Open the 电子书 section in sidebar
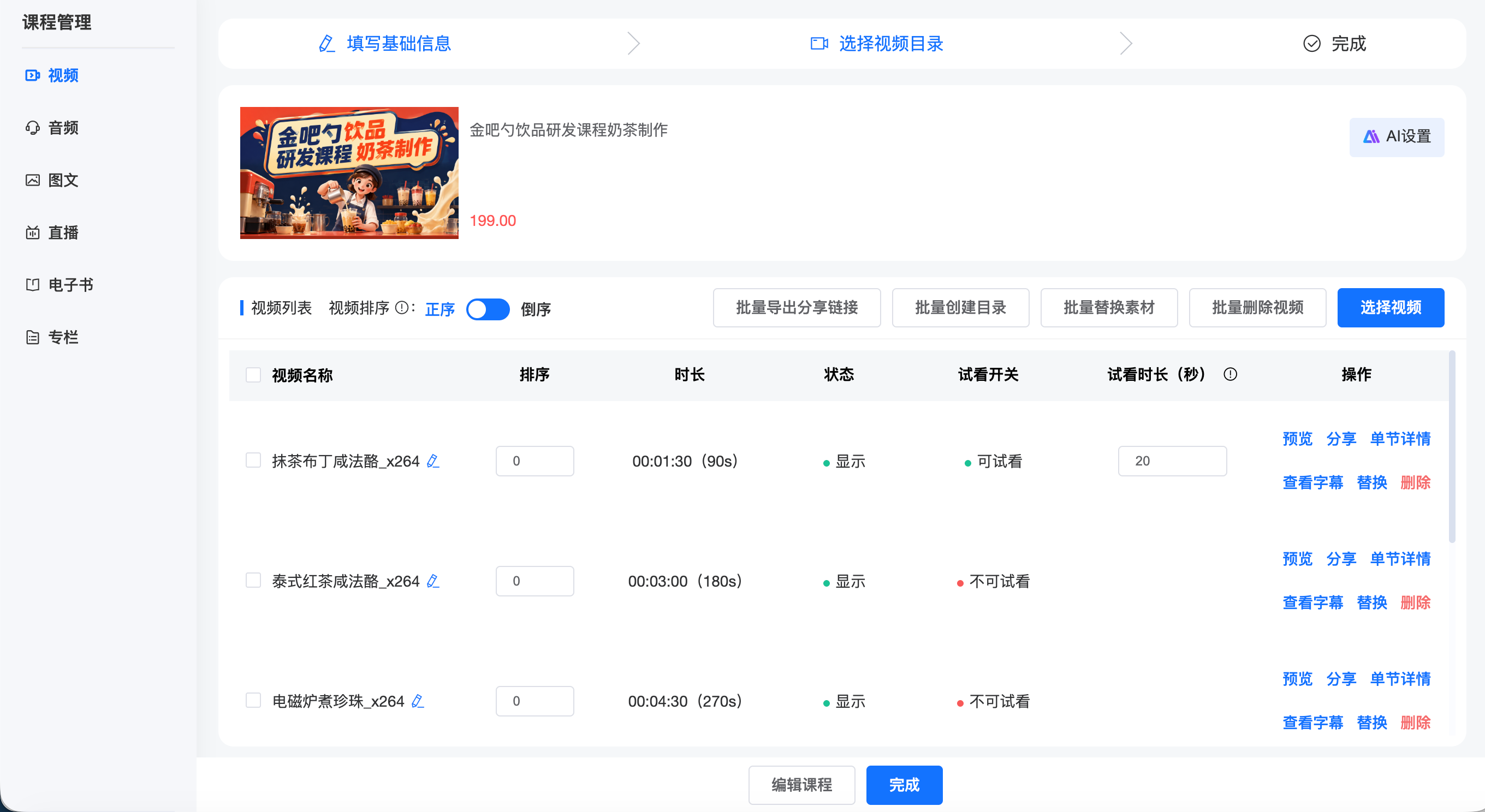This screenshot has height=812, width=1485. (60, 285)
